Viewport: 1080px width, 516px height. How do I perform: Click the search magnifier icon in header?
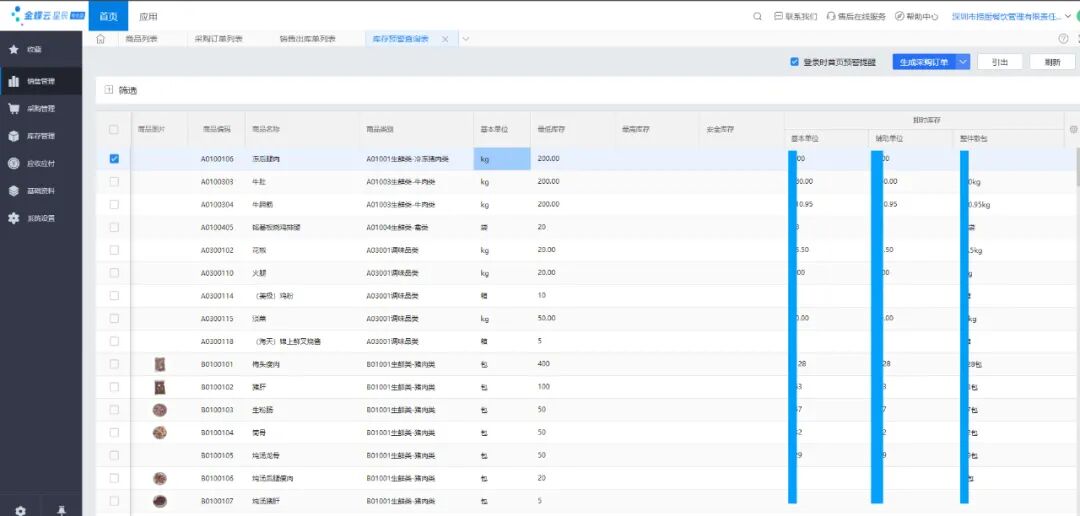click(x=757, y=17)
